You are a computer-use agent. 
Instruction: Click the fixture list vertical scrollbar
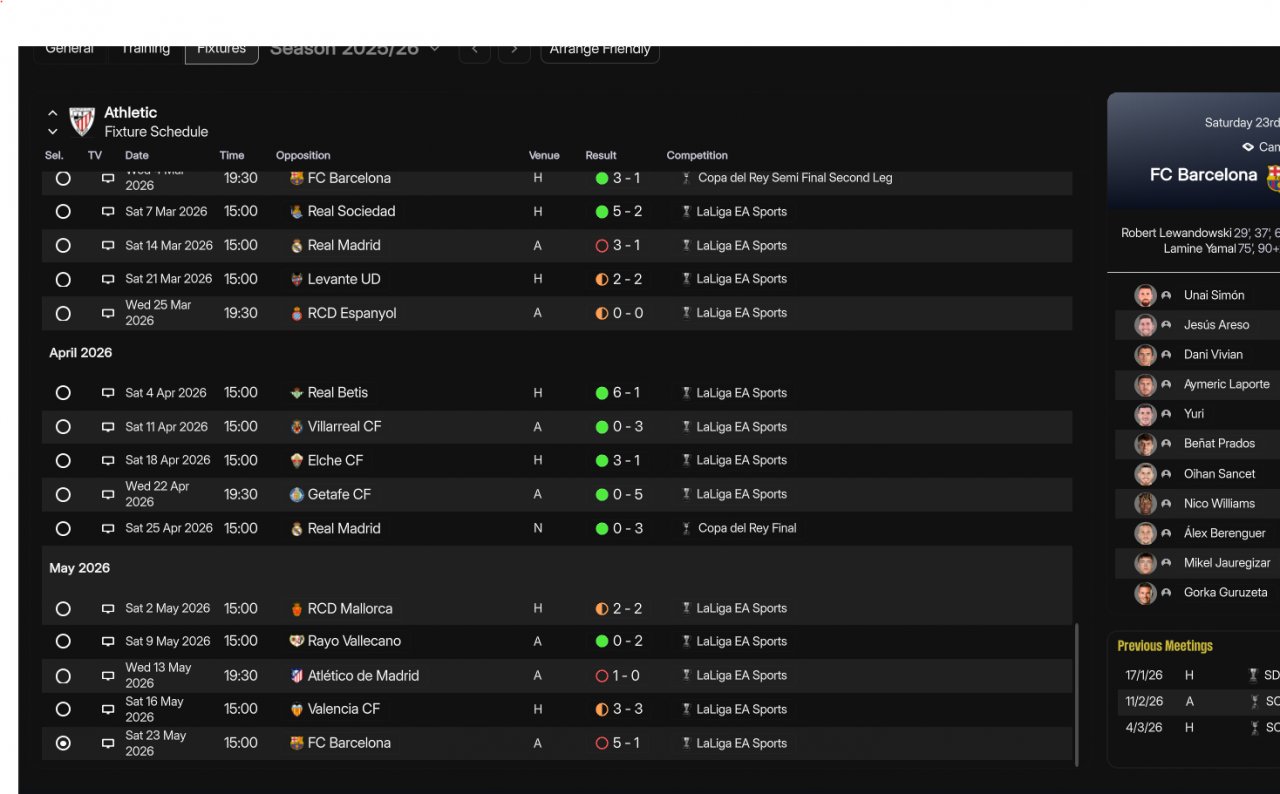pos(1076,695)
